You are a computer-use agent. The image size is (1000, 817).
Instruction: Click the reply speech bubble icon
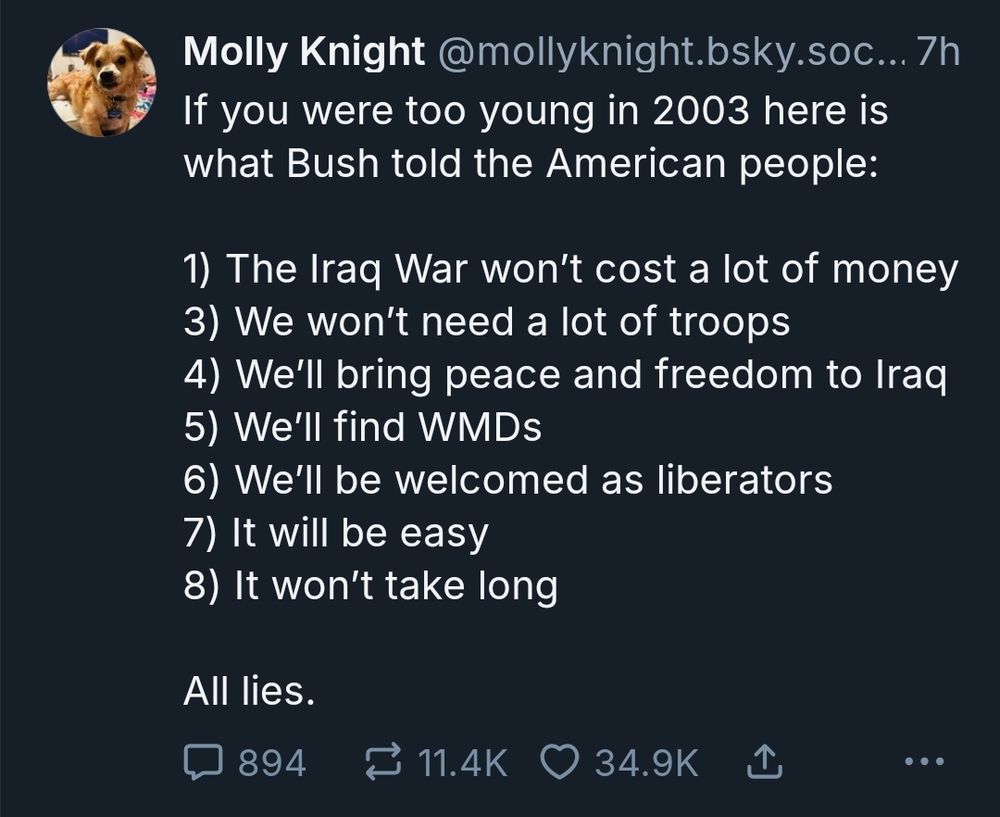coord(203,763)
